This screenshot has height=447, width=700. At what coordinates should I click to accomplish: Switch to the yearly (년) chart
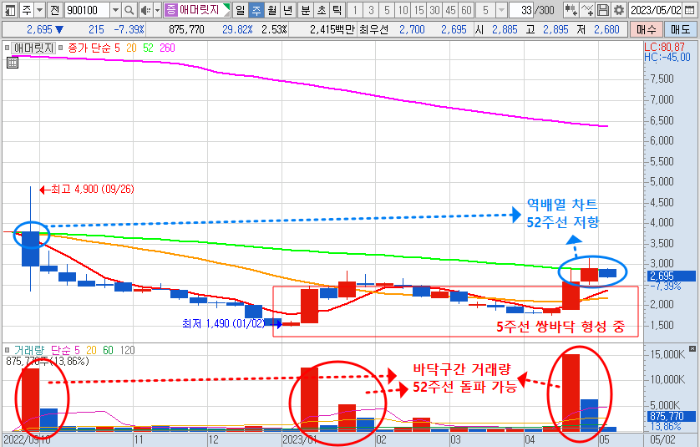288,10
